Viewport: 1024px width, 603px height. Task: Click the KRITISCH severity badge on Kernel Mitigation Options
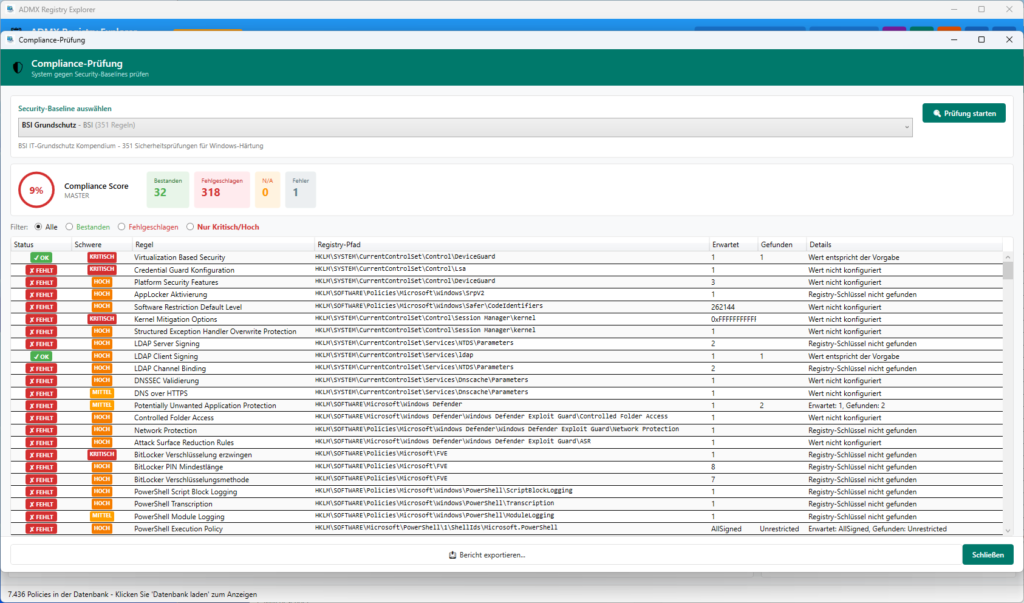point(100,318)
